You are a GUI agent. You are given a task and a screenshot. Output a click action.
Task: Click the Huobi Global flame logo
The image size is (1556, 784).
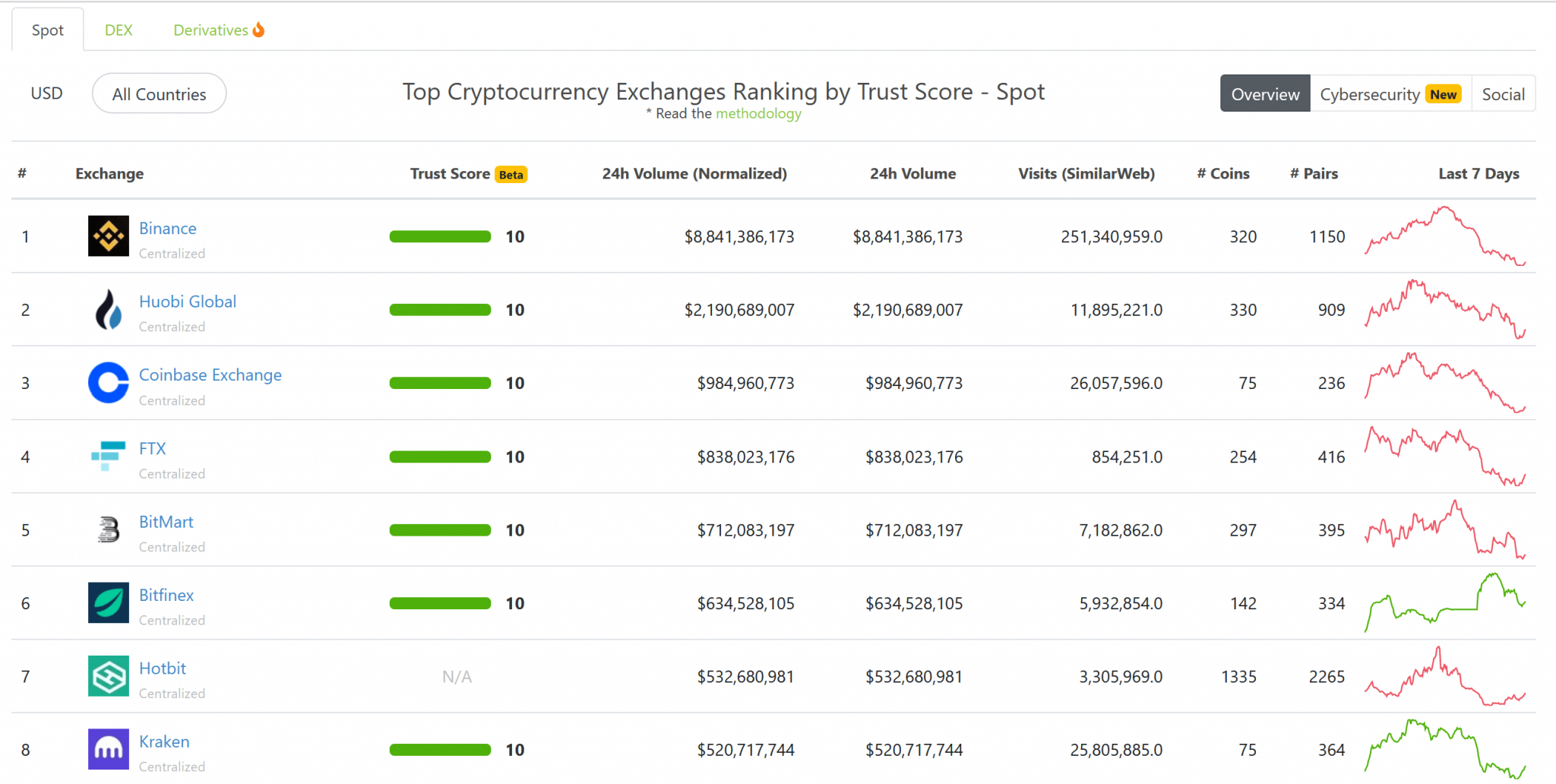coord(108,309)
